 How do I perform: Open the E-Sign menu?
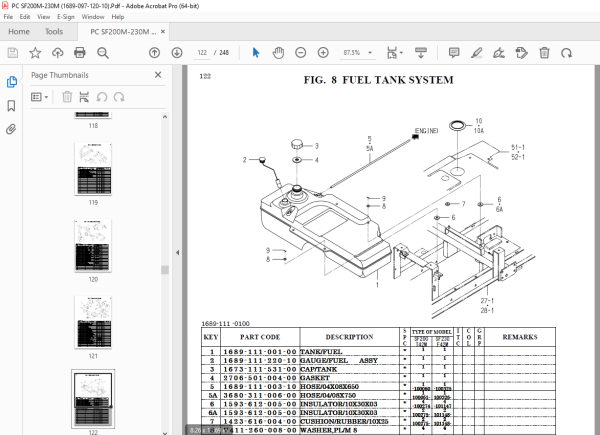point(66,17)
